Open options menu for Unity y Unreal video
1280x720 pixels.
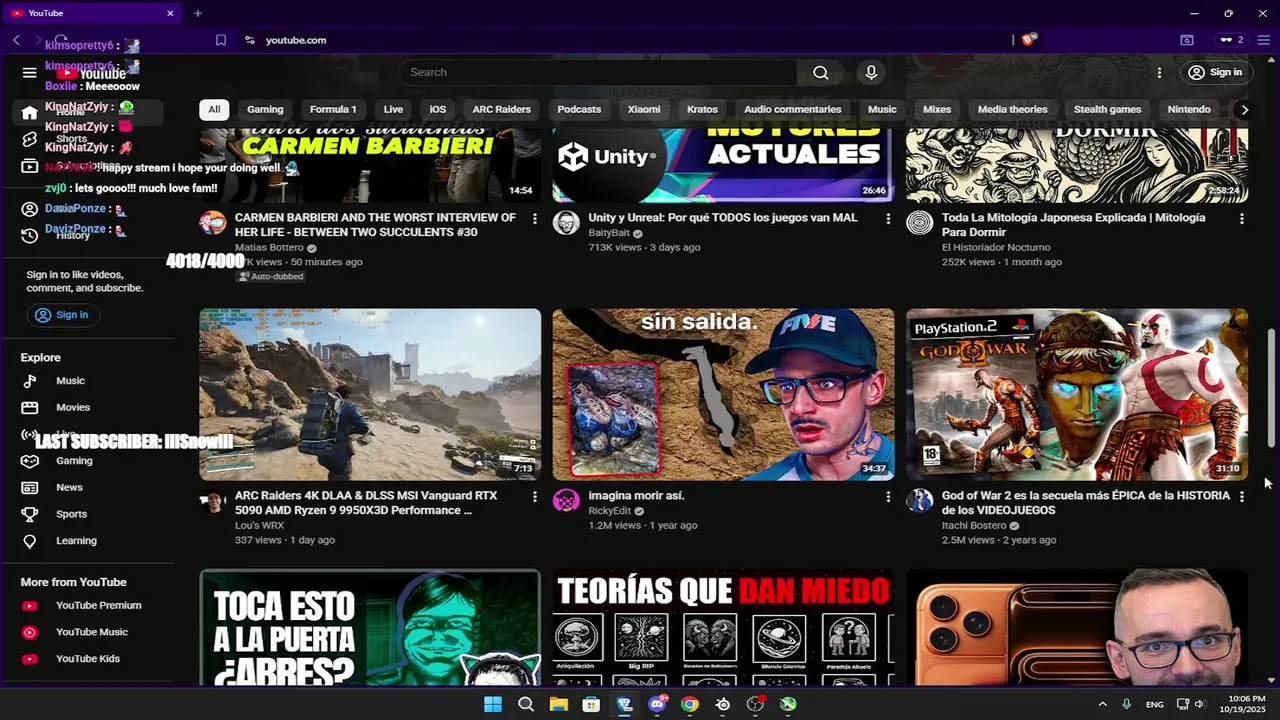point(888,218)
